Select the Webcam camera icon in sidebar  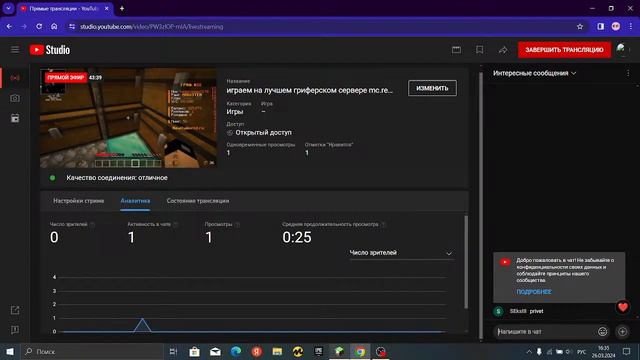(15, 98)
